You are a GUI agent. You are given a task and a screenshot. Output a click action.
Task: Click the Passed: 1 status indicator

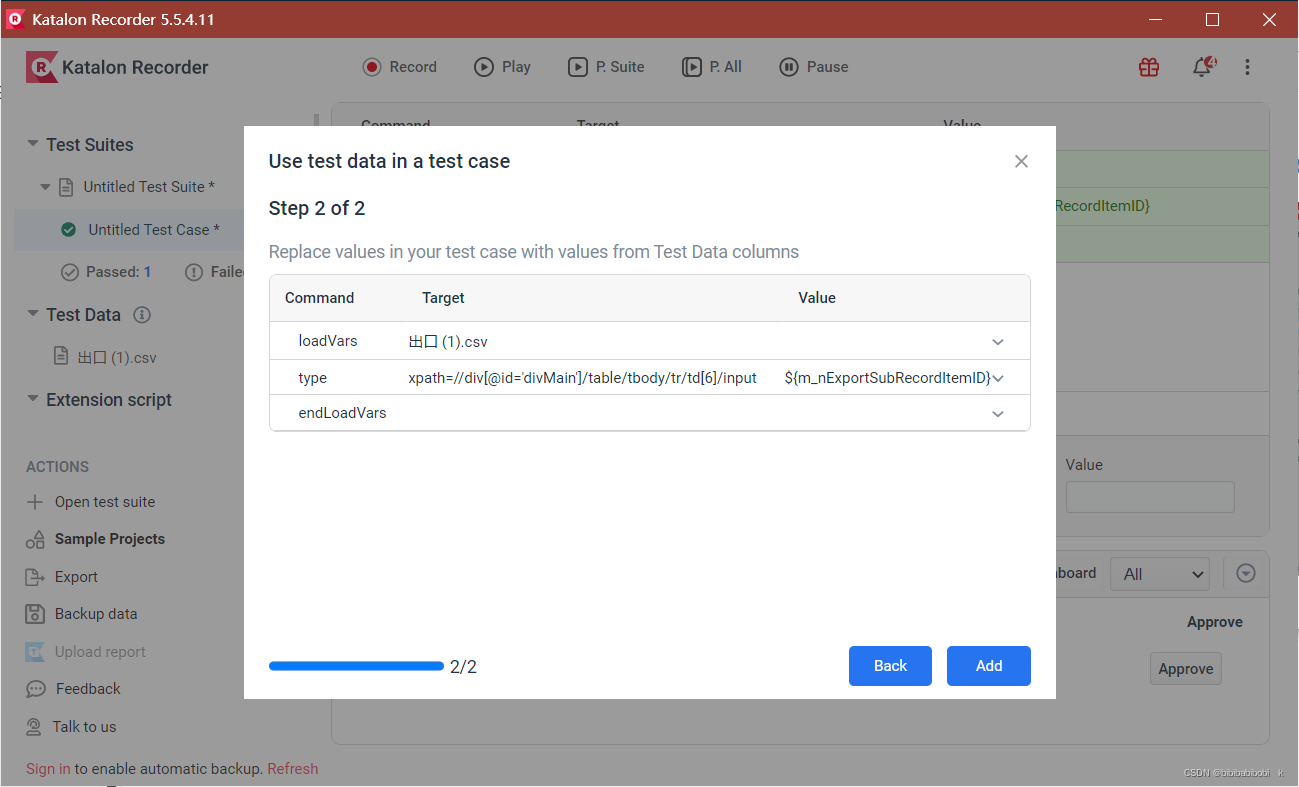[x=107, y=272]
